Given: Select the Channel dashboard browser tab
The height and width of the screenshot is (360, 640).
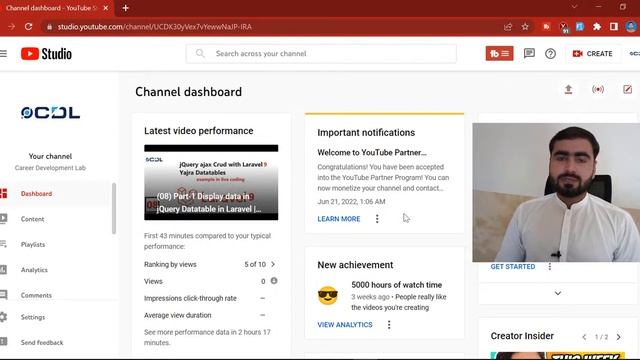Looking at the screenshot, I should (x=56, y=8).
